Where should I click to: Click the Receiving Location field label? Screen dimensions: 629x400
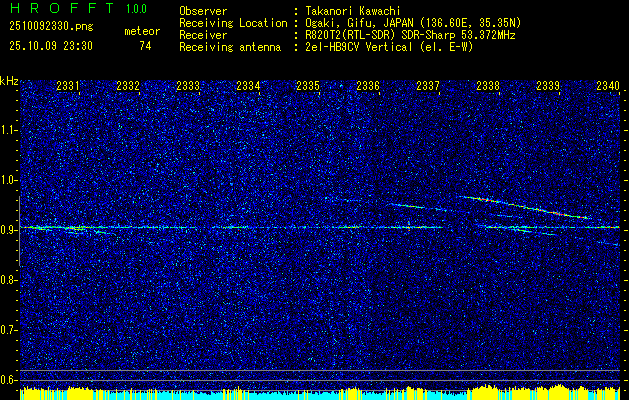pos(233,23)
